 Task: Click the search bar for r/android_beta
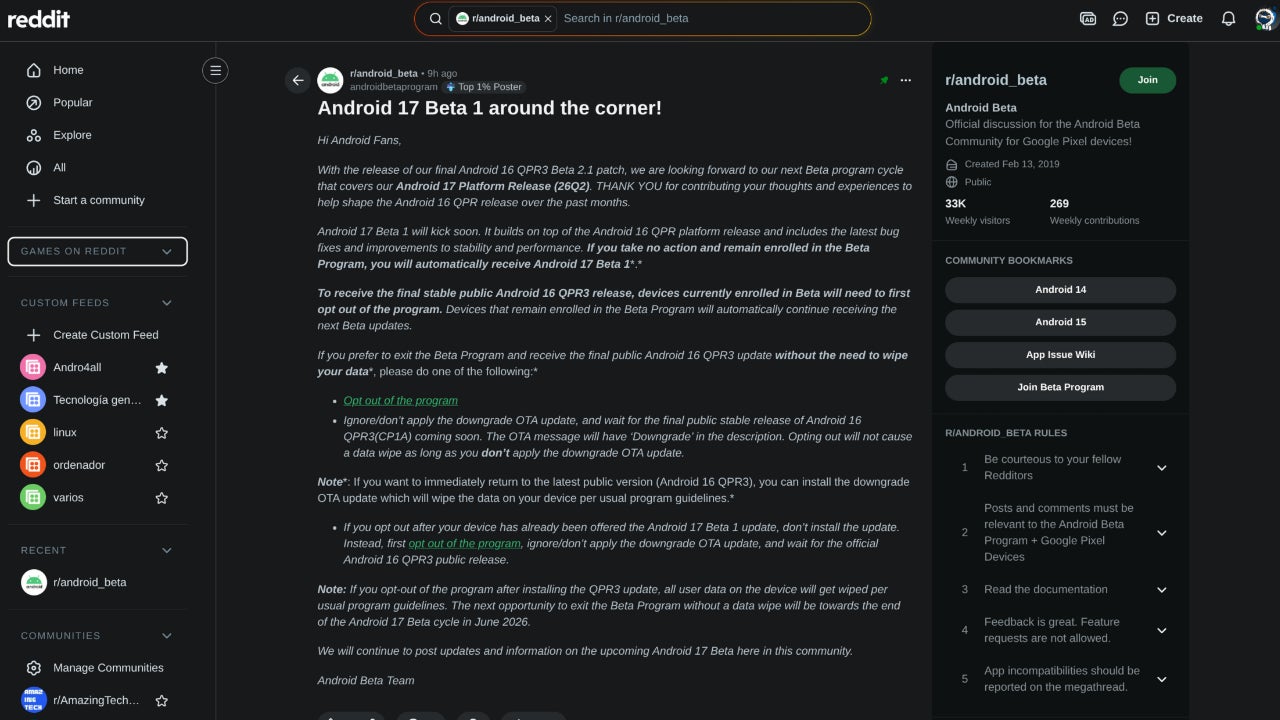tap(700, 18)
